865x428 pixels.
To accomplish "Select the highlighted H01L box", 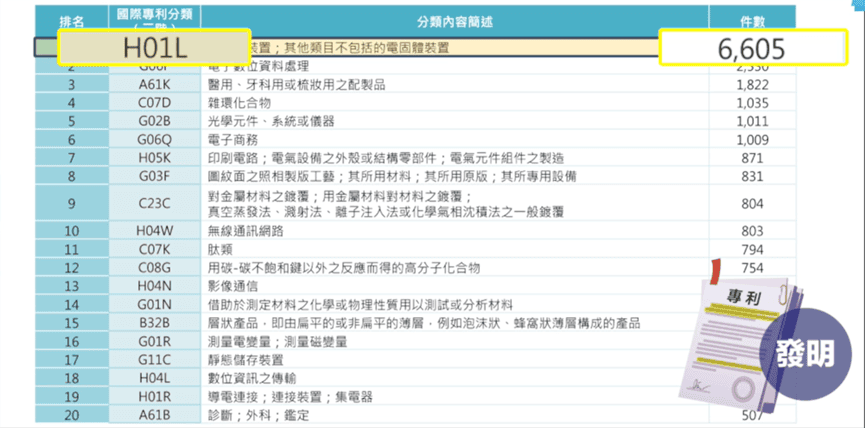I will 155,48.
